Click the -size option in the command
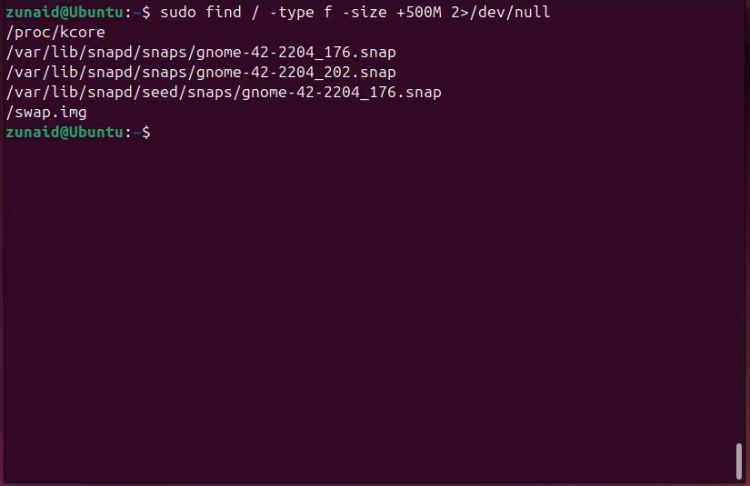 (x=364, y=12)
